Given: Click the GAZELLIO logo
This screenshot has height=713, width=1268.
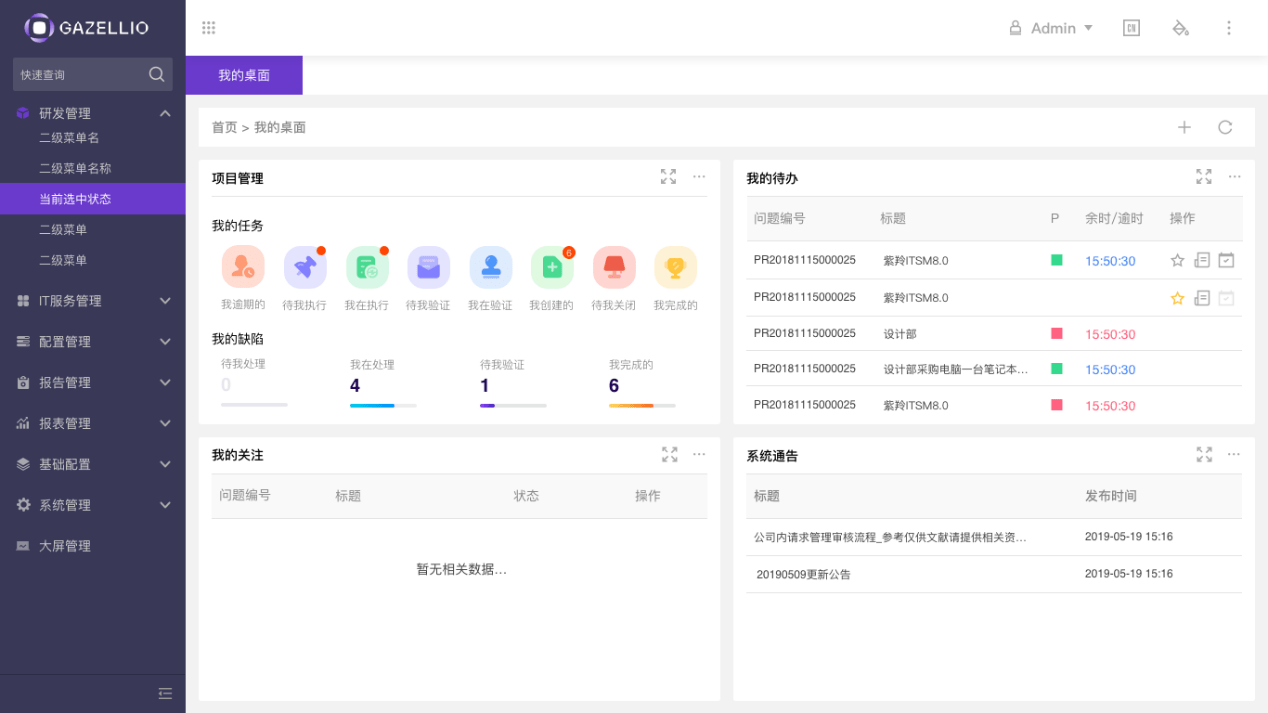Looking at the screenshot, I should click(86, 28).
